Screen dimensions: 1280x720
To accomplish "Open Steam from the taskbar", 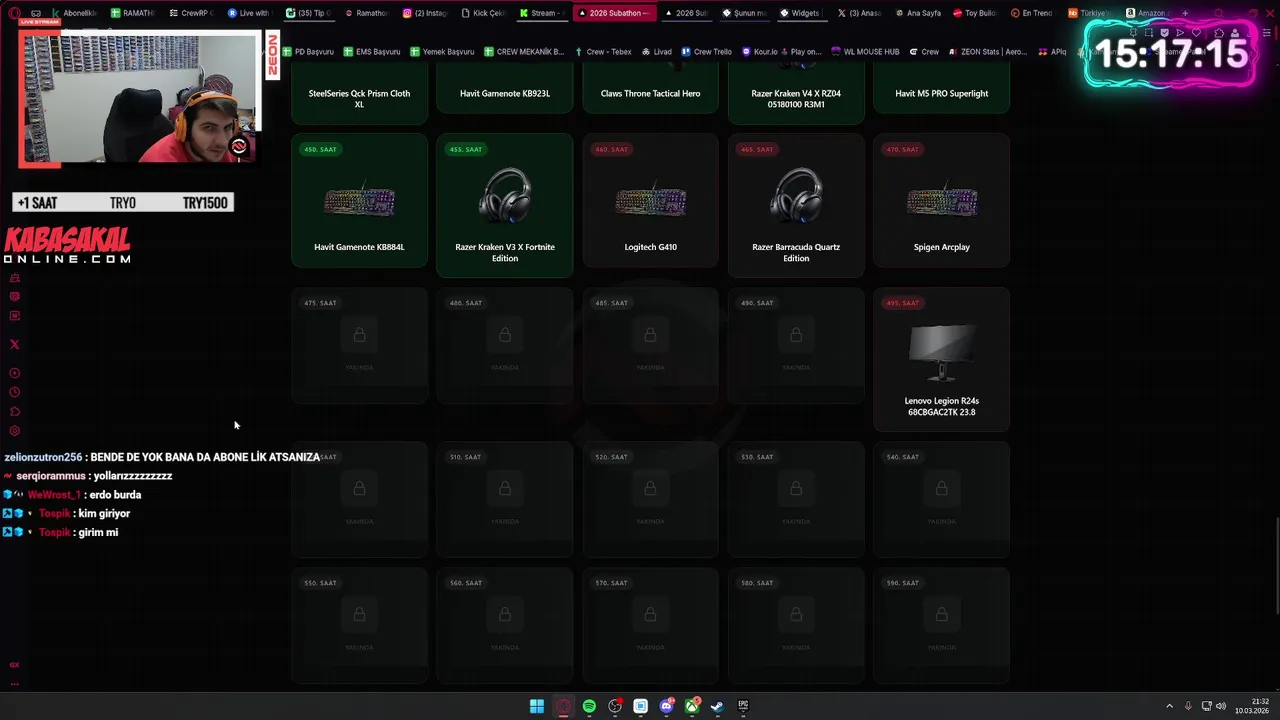I will tap(717, 706).
